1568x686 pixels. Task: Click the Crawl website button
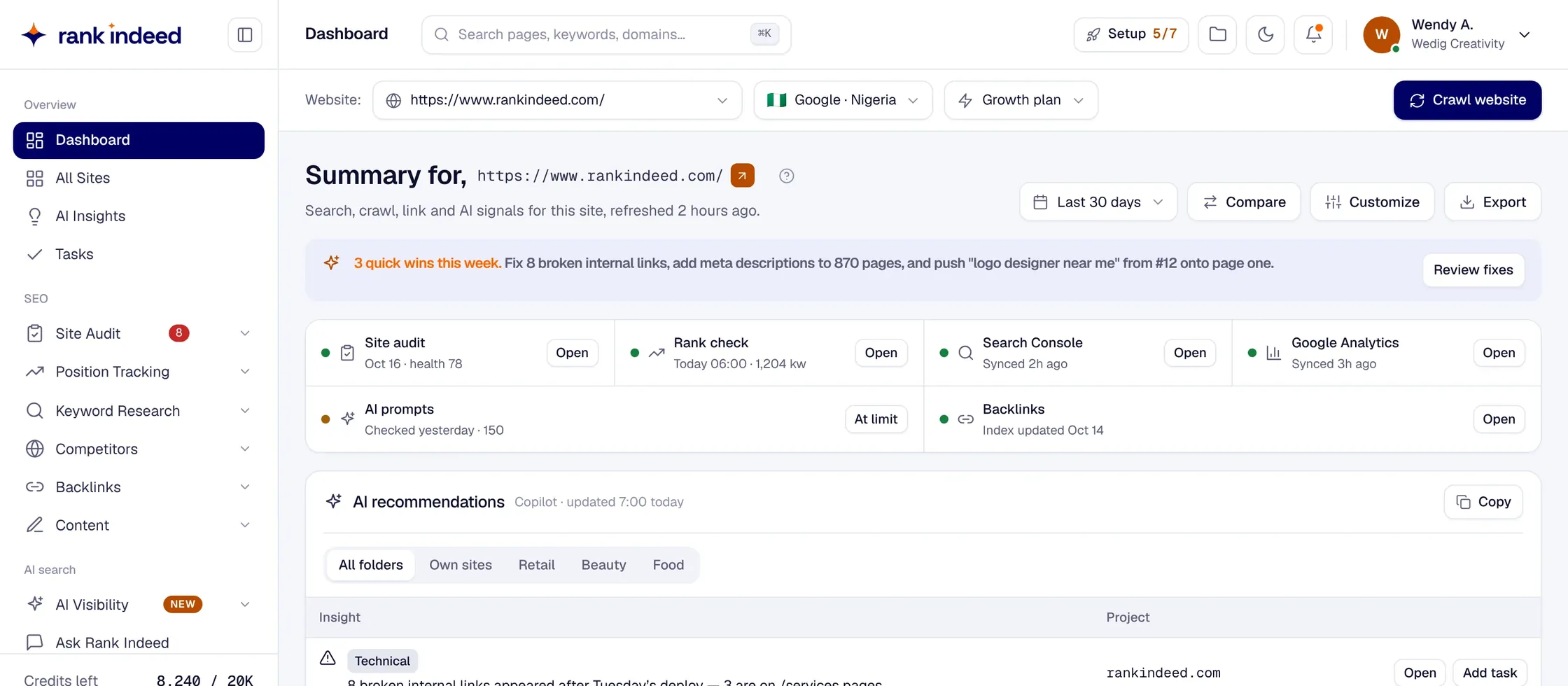1467,100
